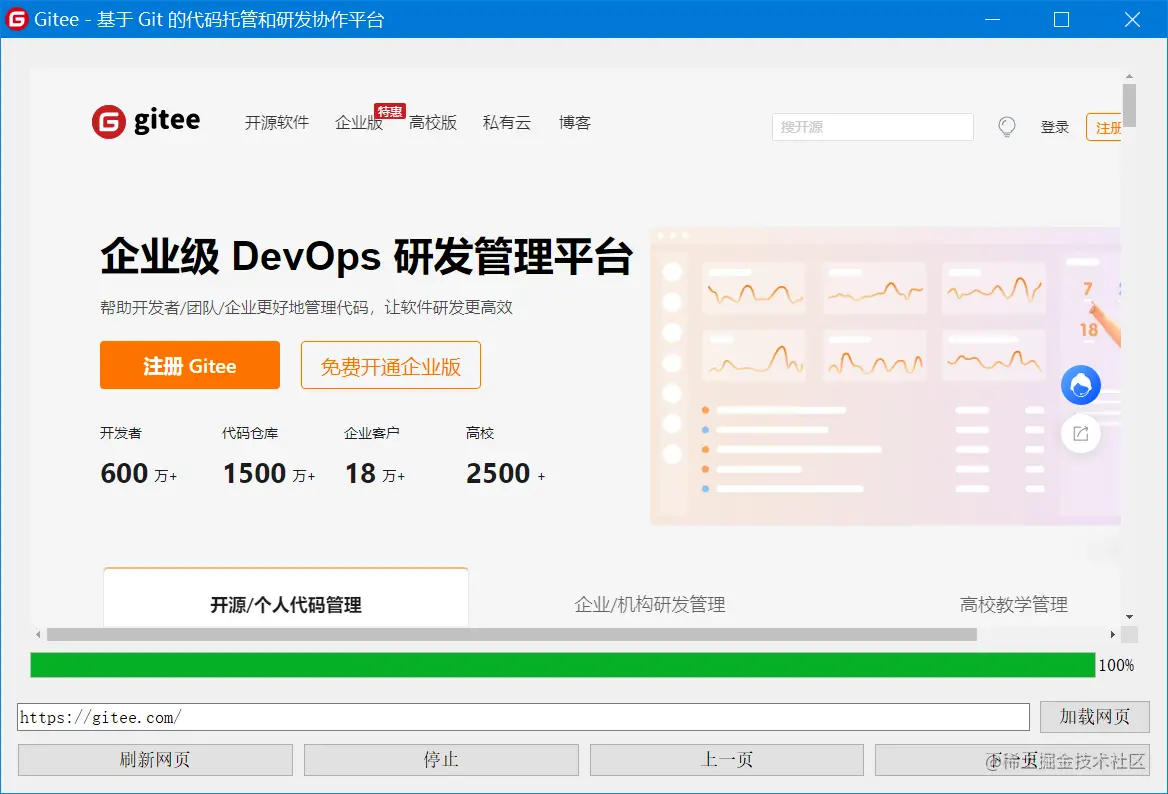Image resolution: width=1168 pixels, height=794 pixels.
Task: Switch to 高校教学管理 tab
Action: 1013,604
